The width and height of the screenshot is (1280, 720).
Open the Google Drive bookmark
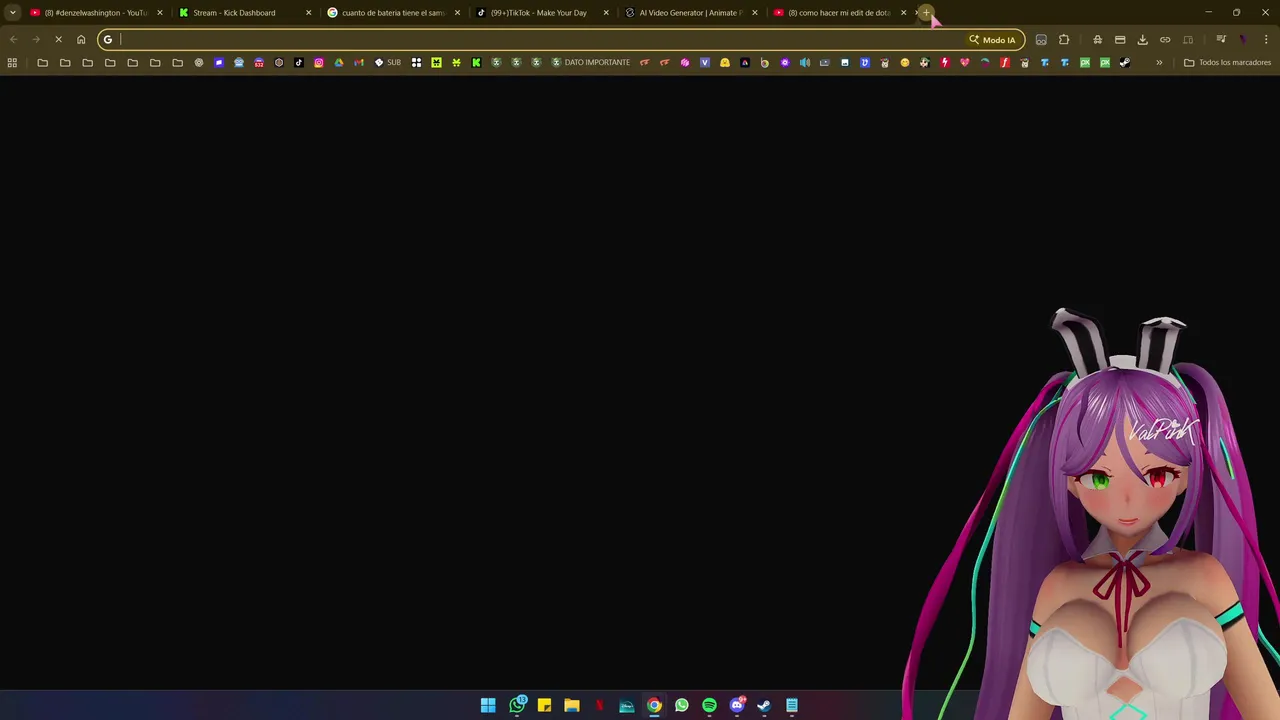tap(338, 63)
